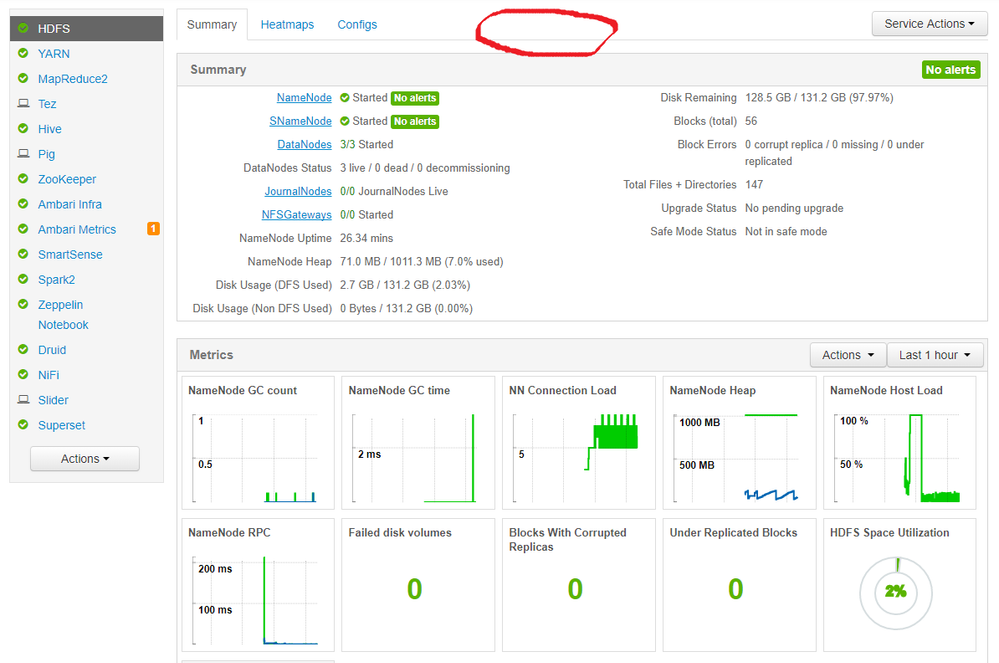The height and width of the screenshot is (663, 999).
Task: Switch to the Configs tab
Action: pyautogui.click(x=357, y=24)
